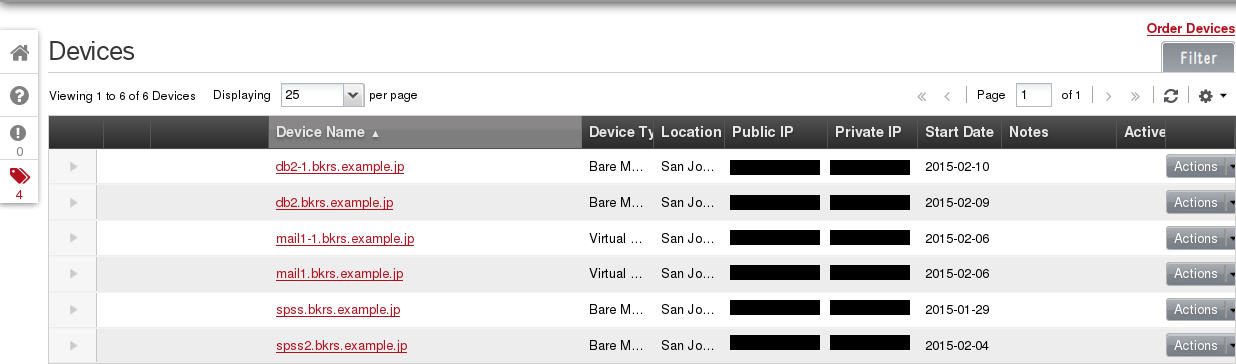Open the gear settings menu
This screenshot has width=1236, height=364.
click(x=1212, y=96)
